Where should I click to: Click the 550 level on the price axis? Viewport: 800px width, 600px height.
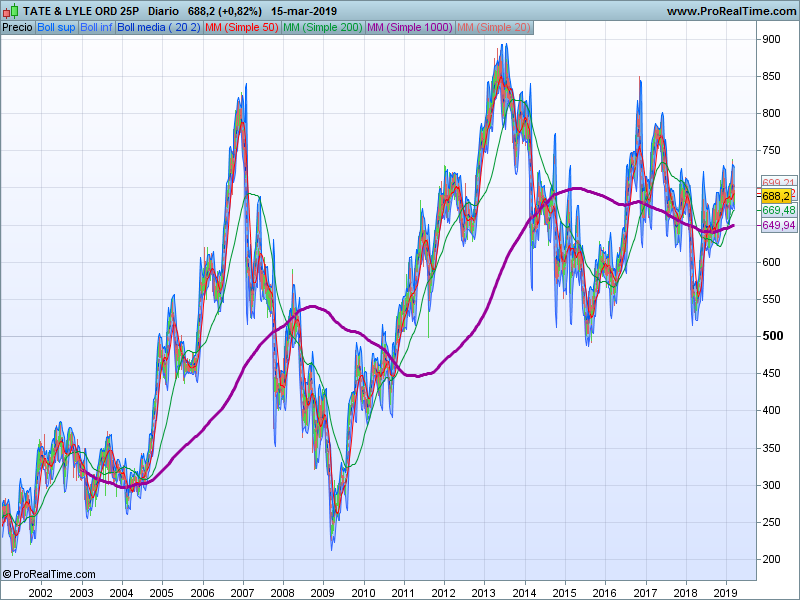(771, 299)
